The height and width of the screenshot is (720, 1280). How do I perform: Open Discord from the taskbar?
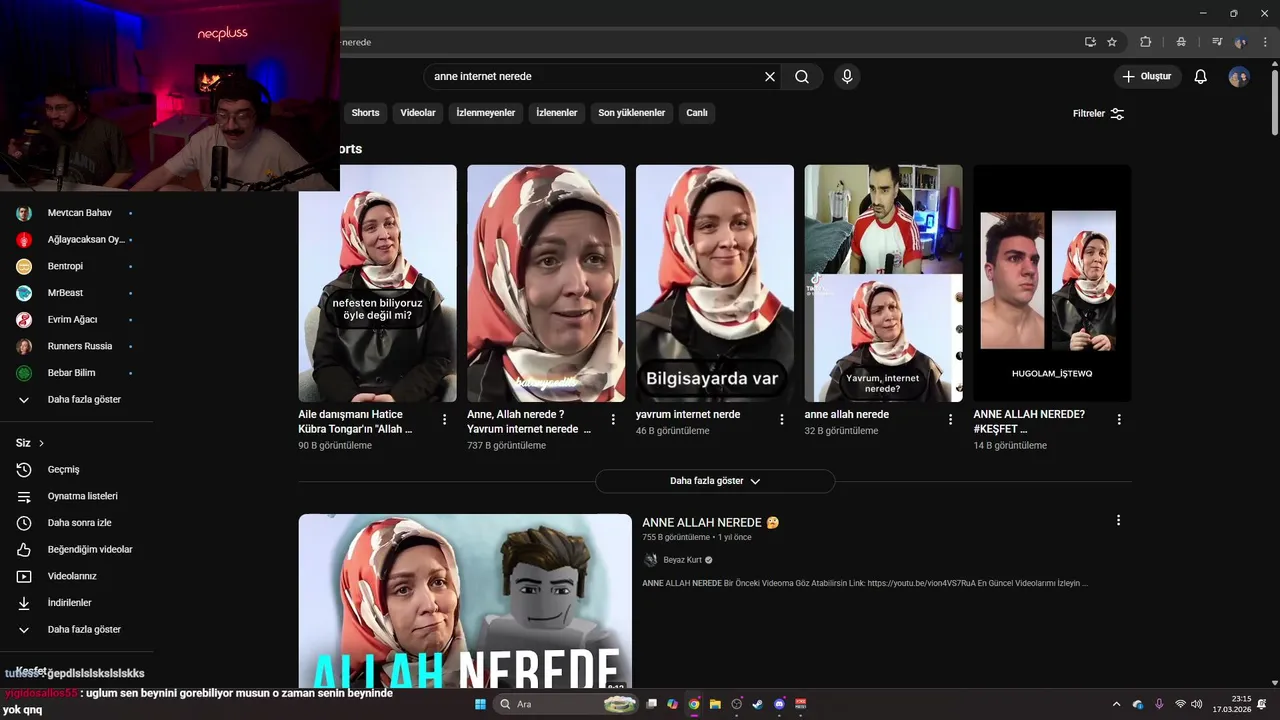pos(780,704)
